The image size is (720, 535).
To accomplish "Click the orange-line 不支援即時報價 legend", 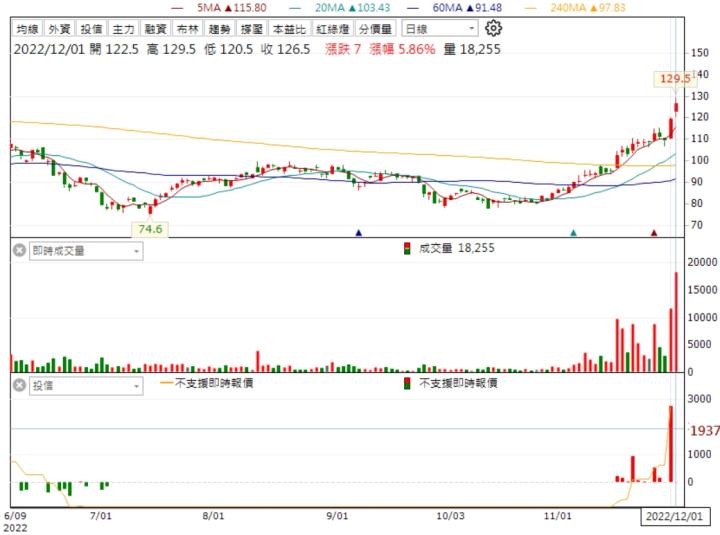I will tap(207, 383).
